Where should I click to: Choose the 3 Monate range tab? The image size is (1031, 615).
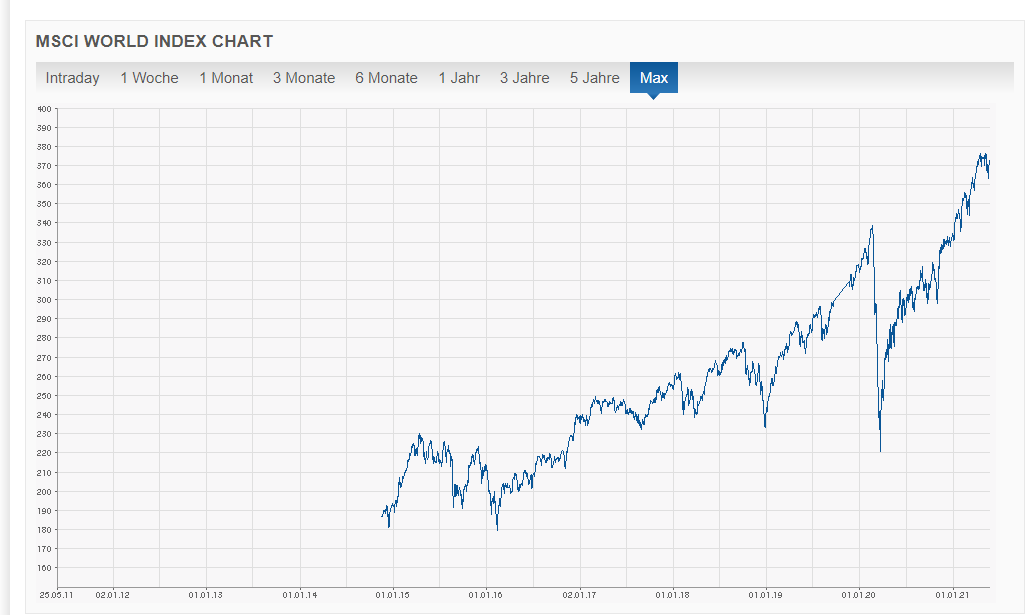pos(304,78)
